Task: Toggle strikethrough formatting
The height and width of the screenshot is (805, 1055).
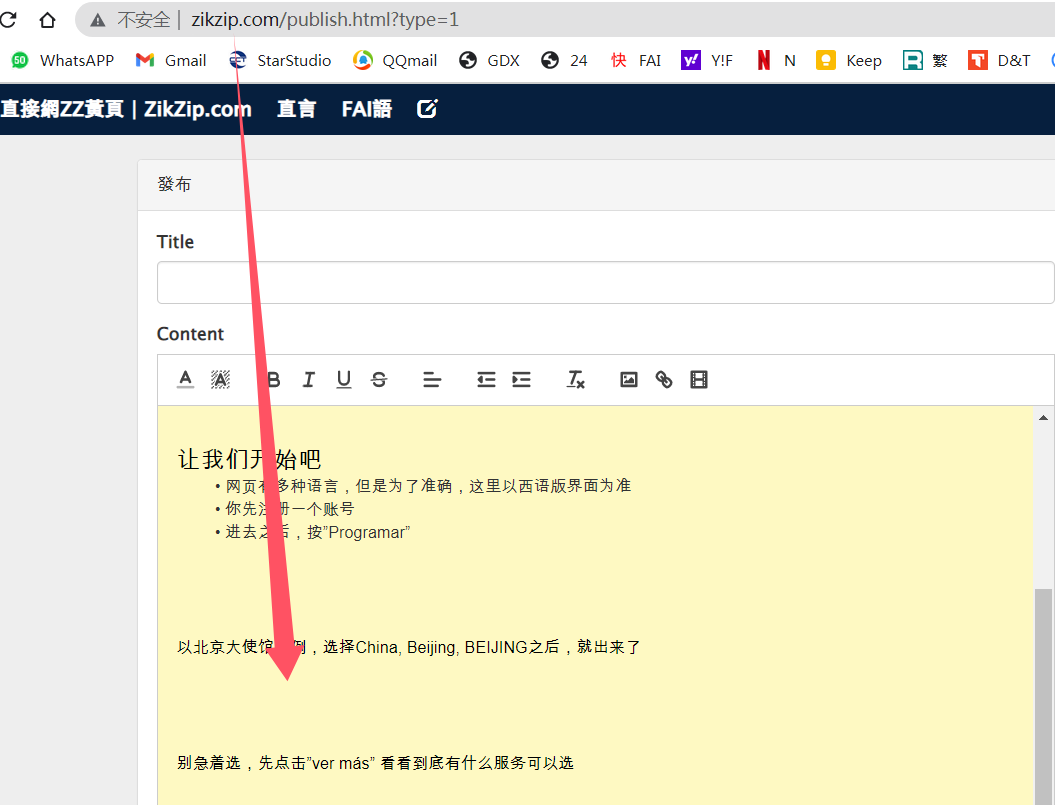Action: tap(379, 380)
